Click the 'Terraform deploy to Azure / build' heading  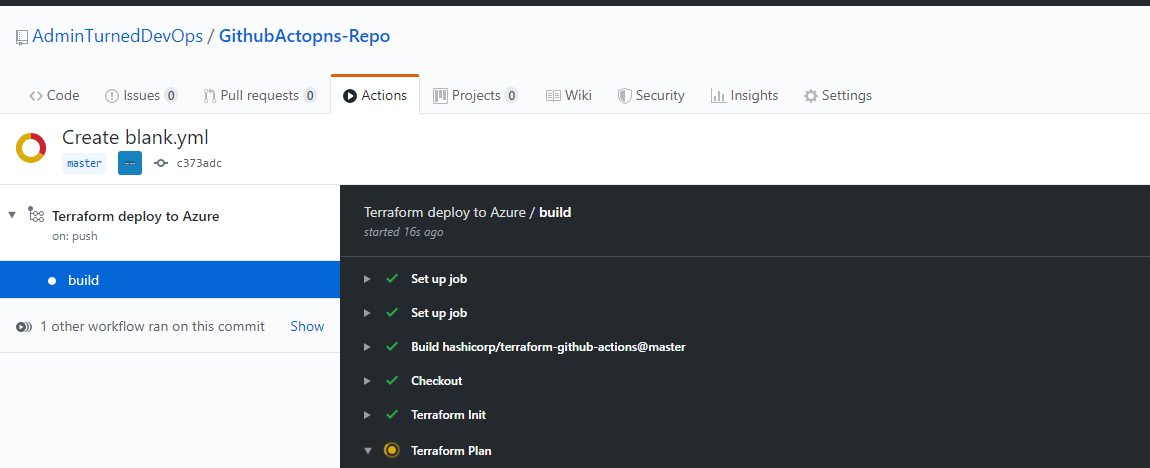pyautogui.click(x=467, y=213)
